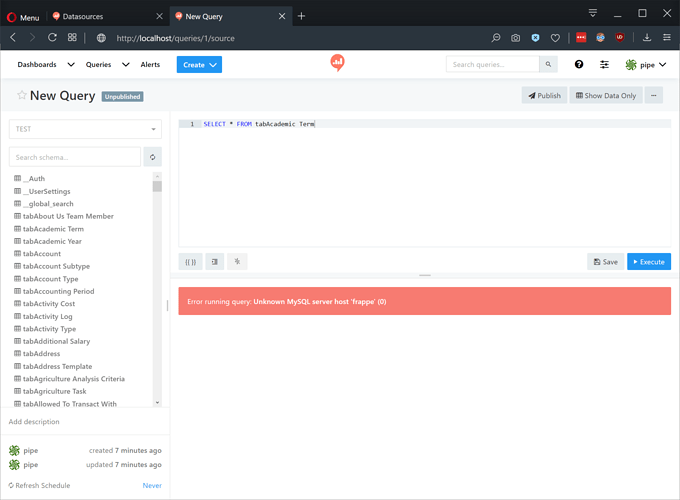The width and height of the screenshot is (680, 500).
Task: Click Show Data Only
Action: 606,95
